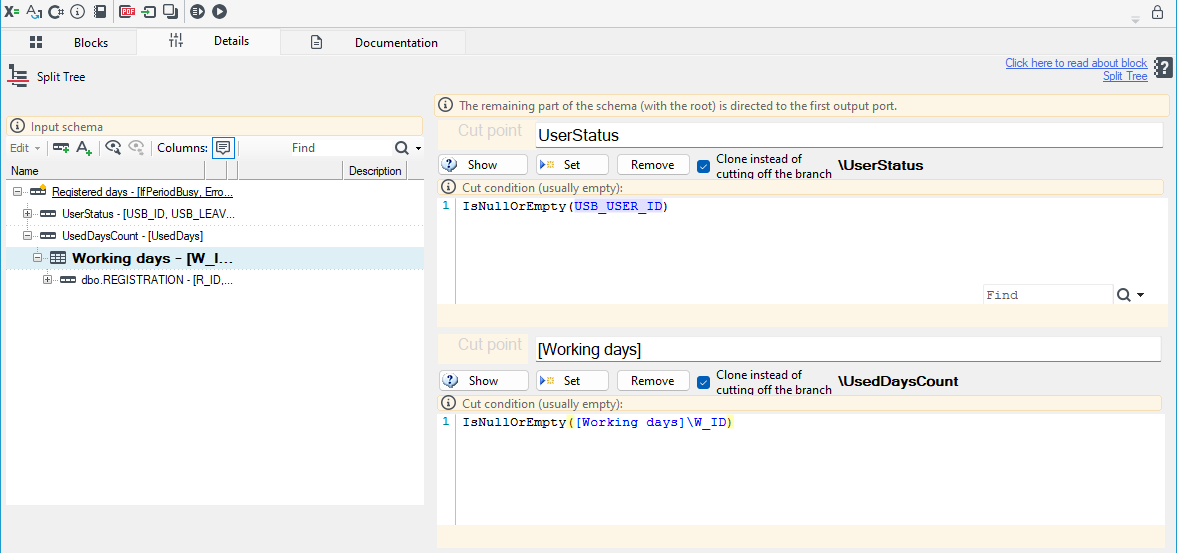This screenshot has height=553, width=1177.
Task: Switch to the Blocks tab
Action: point(69,43)
